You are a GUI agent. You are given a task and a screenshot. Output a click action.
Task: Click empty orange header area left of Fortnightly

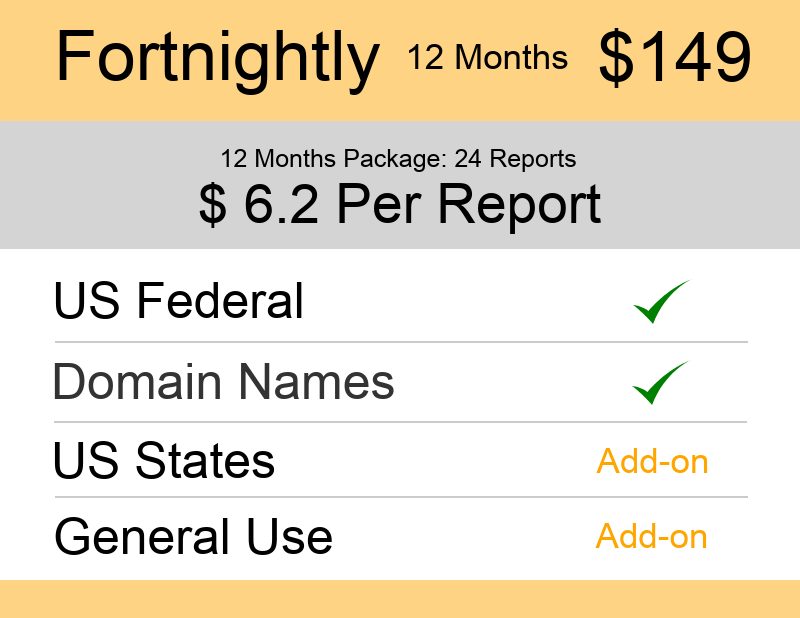click(27, 60)
